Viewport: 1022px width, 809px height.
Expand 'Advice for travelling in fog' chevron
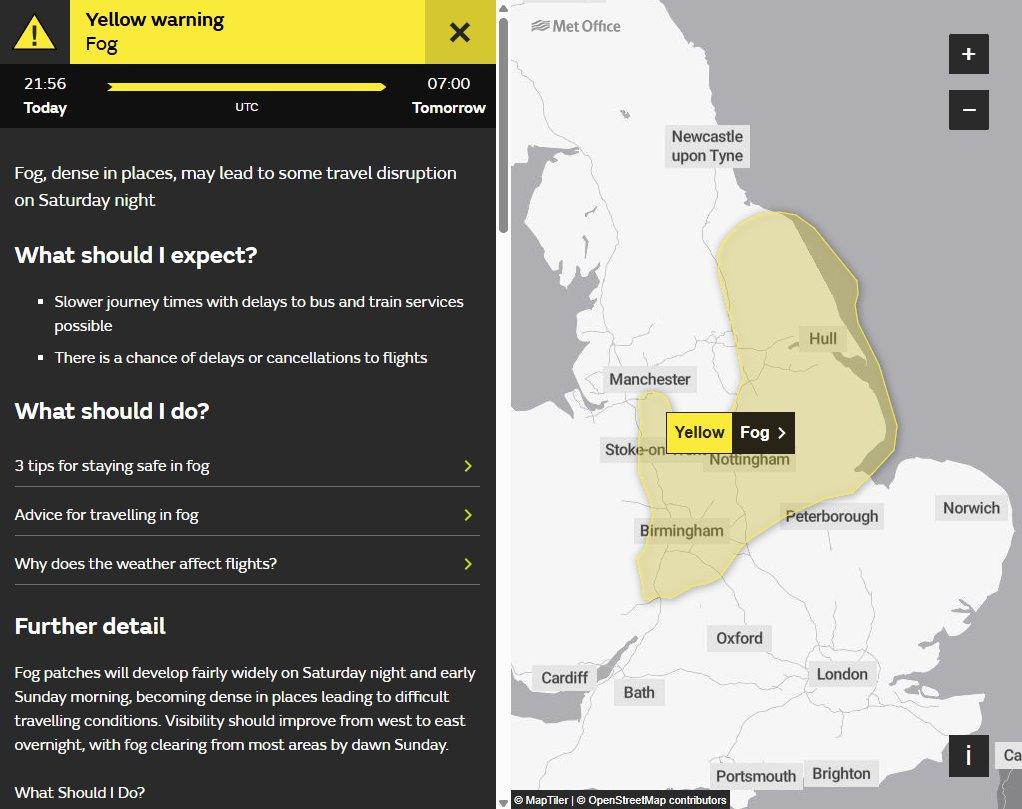coord(467,515)
